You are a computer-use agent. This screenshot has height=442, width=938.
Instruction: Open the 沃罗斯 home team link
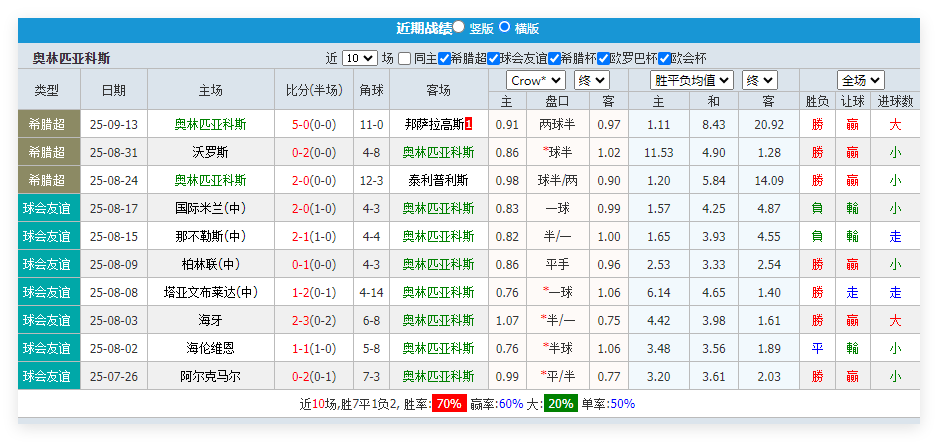[x=210, y=153]
